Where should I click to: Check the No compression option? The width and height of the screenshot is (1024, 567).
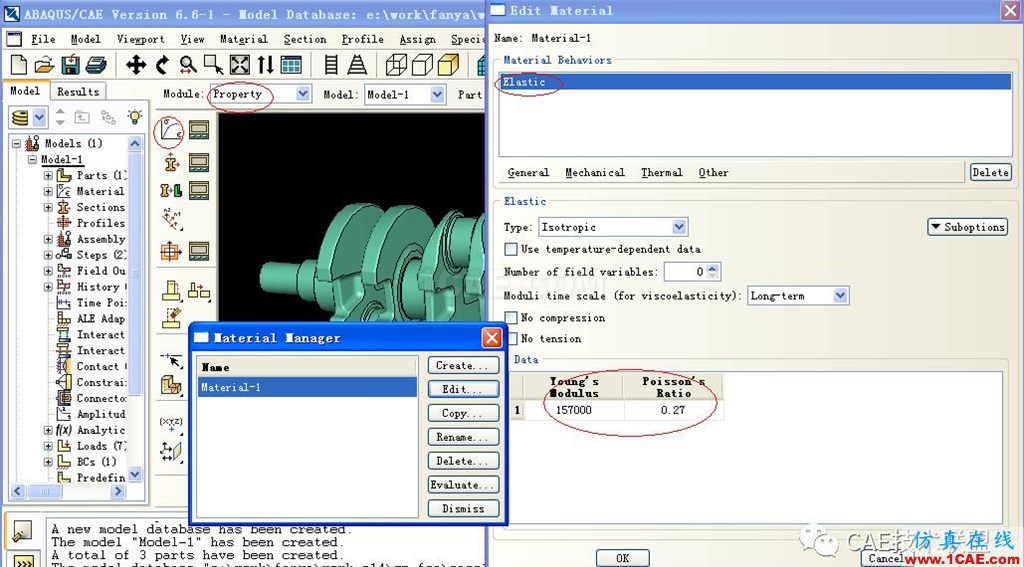(x=511, y=318)
